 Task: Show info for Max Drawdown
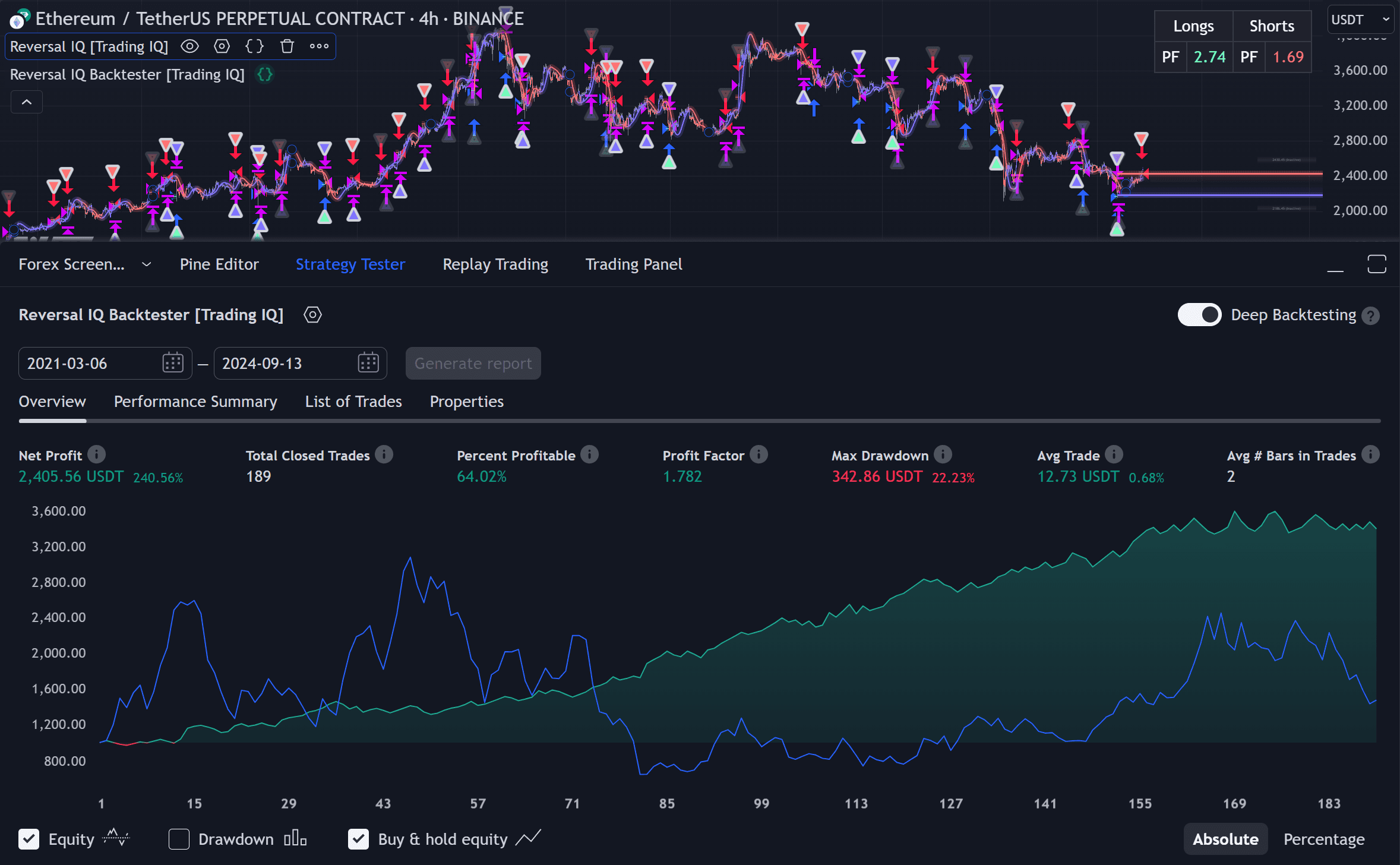943,455
